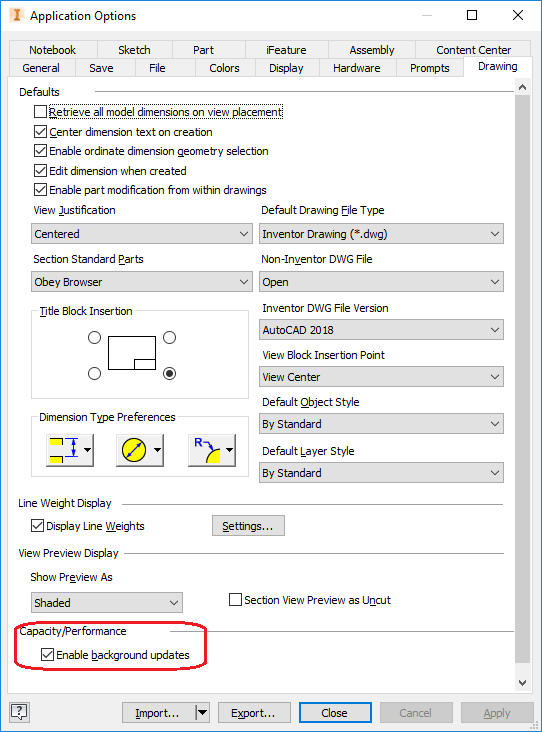Click the Export button
The width and height of the screenshot is (542, 732).
click(254, 712)
